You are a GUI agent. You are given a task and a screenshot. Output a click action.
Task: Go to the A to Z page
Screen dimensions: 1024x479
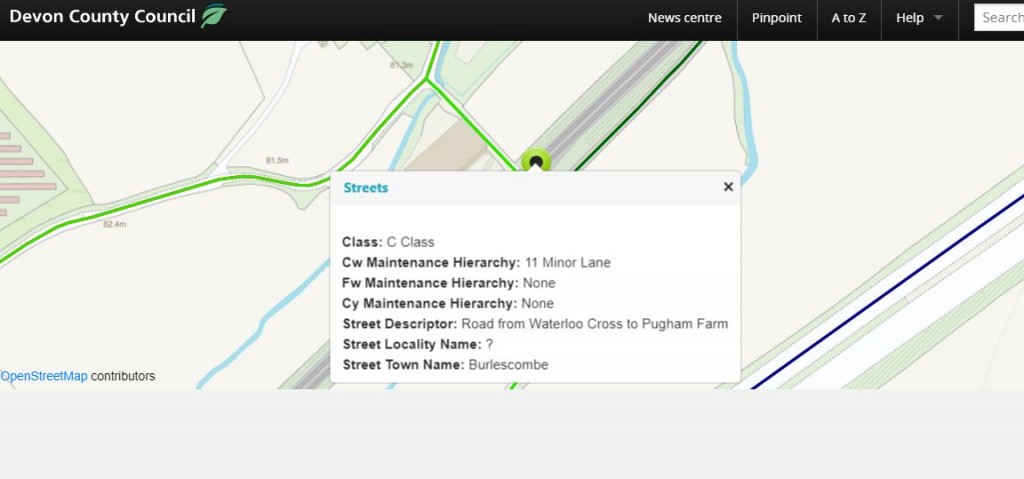click(x=848, y=18)
